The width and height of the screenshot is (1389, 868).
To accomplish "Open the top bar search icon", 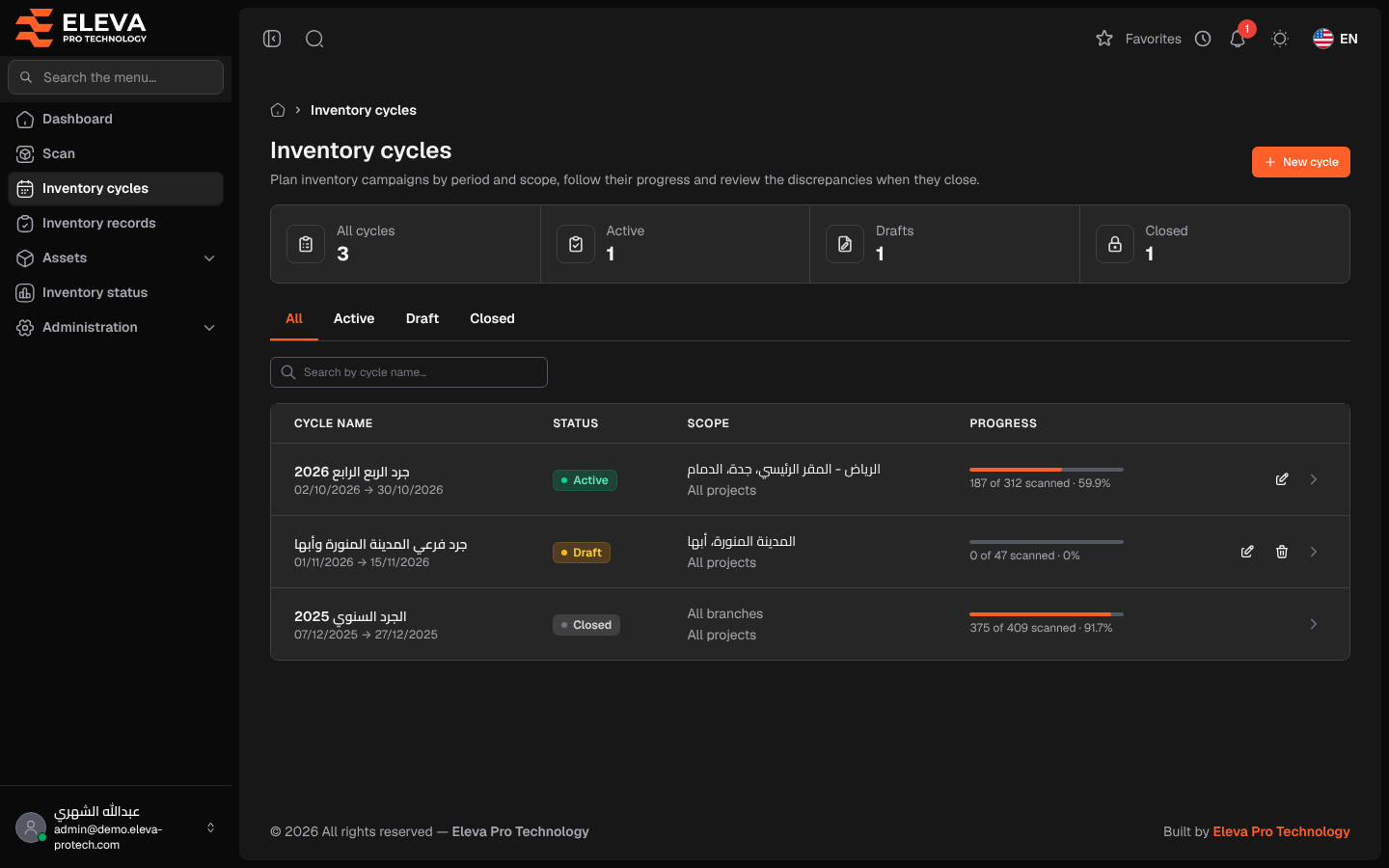I will tap(314, 39).
